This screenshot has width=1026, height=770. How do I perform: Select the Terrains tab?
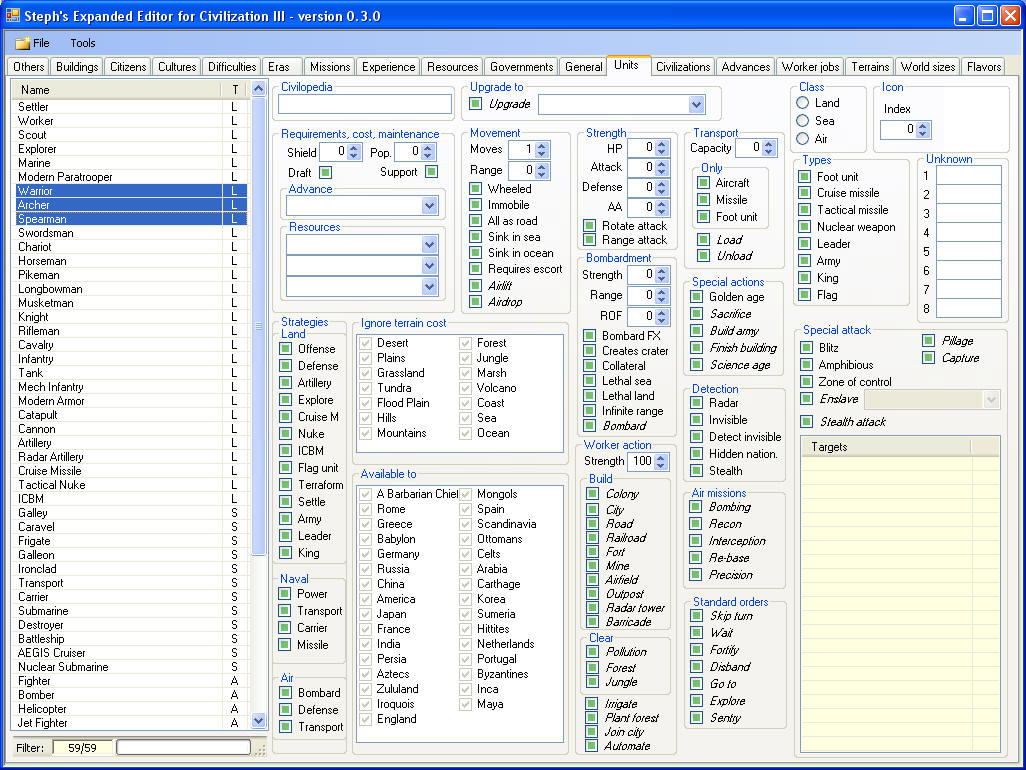(870, 67)
